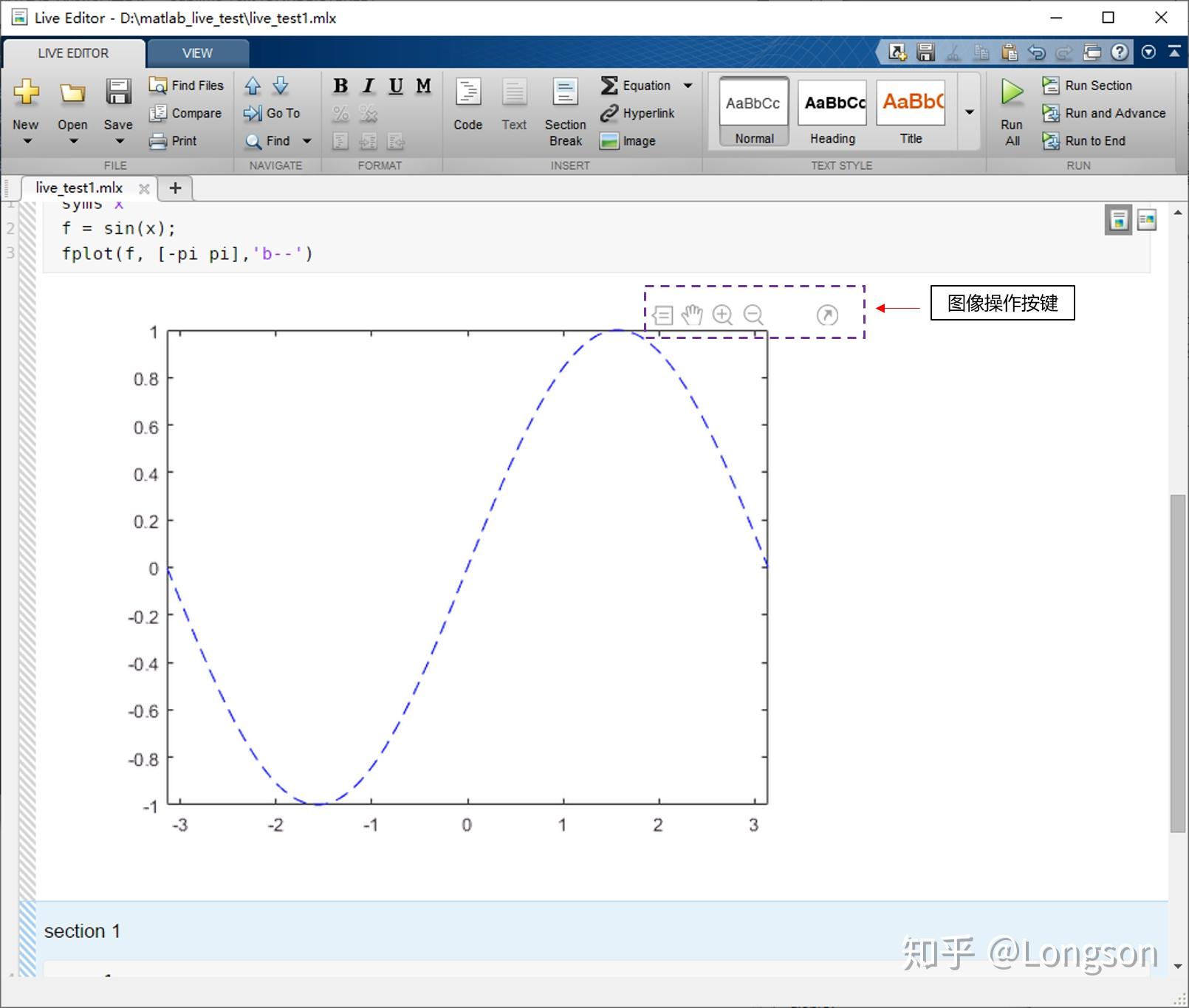Select the Zoom In tool on the figure toolbar
Viewport: 1189px width, 1008px height.
722,315
